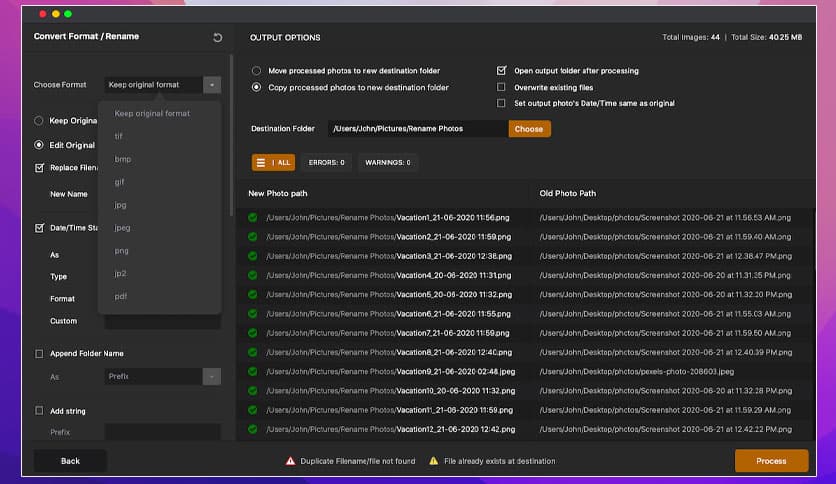
Task: Enable Set output photo's Date/Time same as original
Action: 501,103
